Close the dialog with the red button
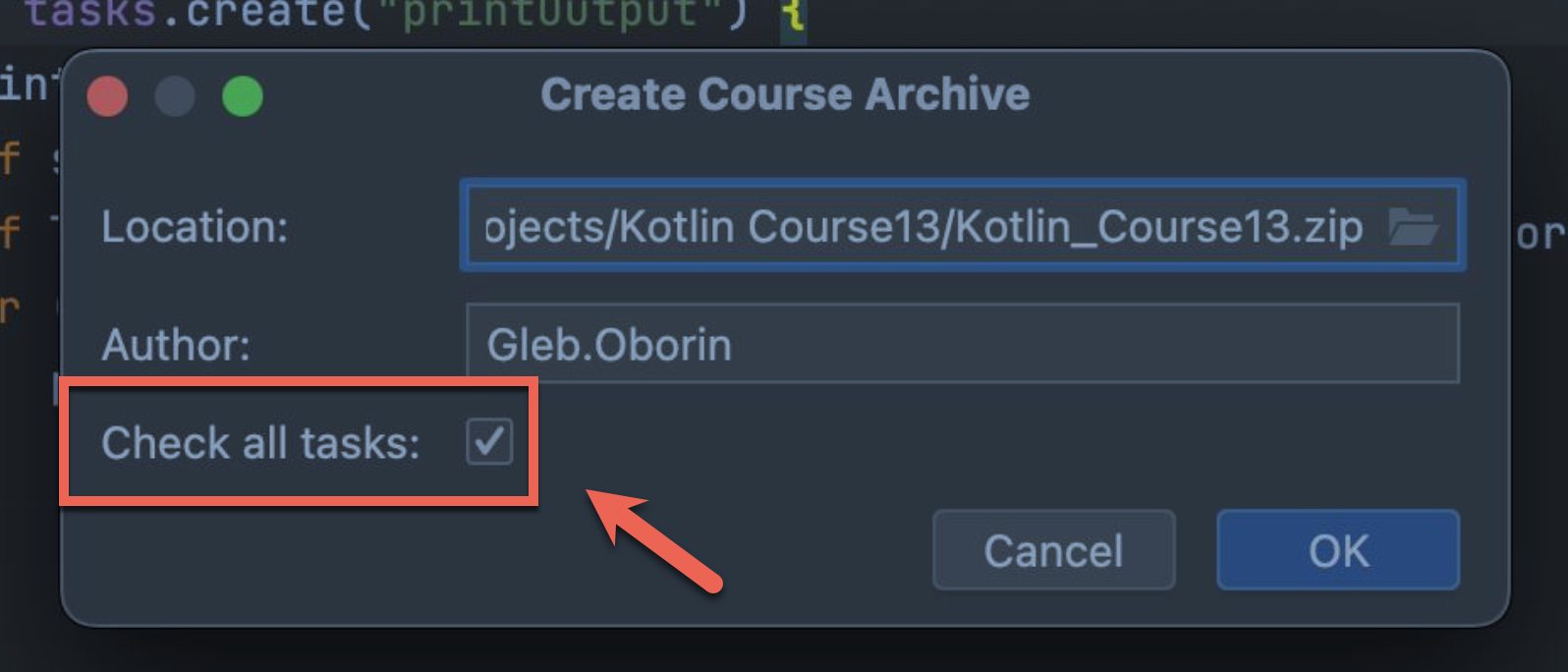 click(107, 96)
